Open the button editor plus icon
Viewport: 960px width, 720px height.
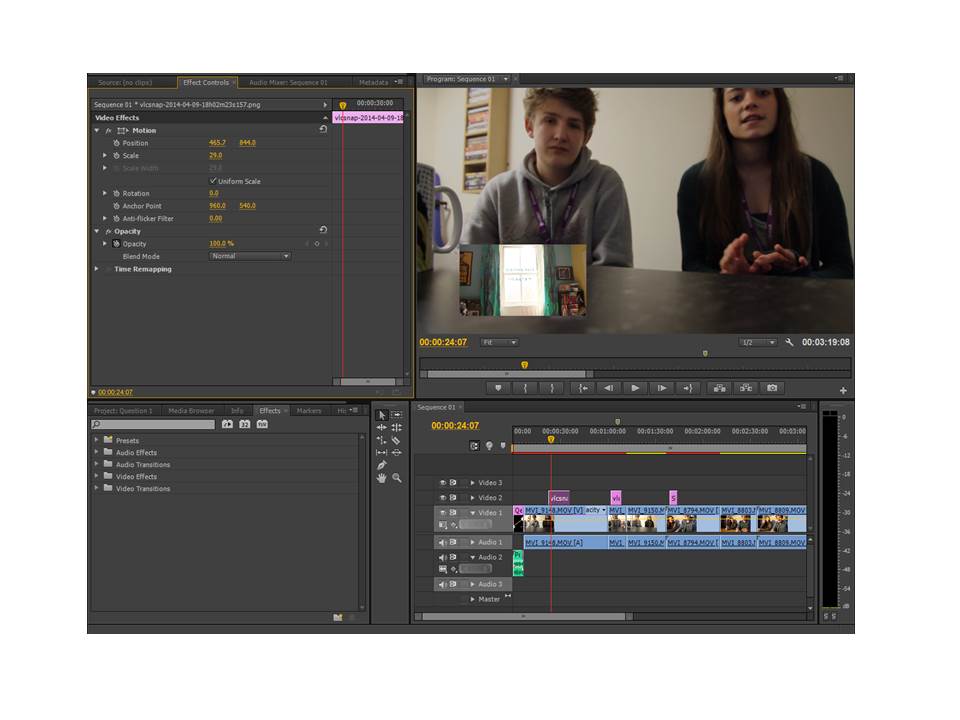843,390
